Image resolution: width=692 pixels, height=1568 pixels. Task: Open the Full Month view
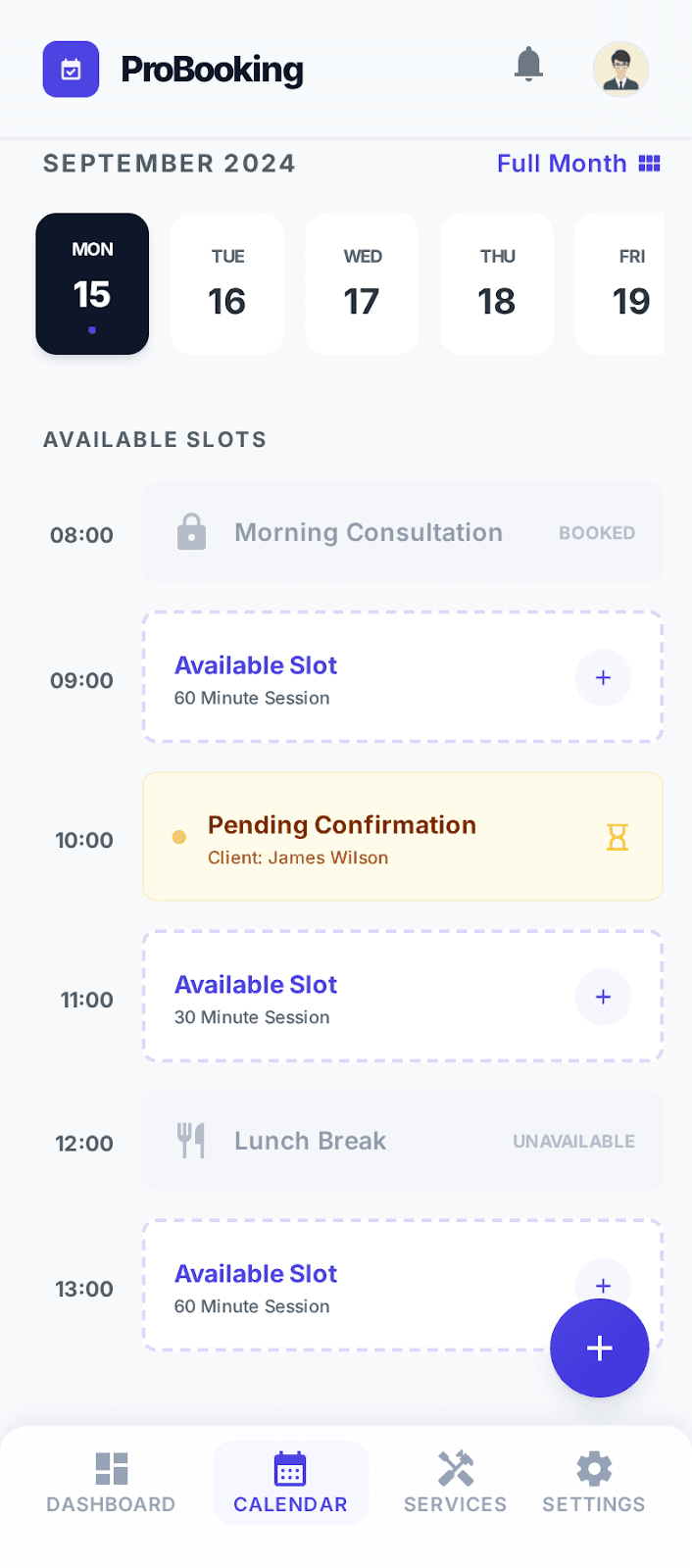tap(562, 163)
